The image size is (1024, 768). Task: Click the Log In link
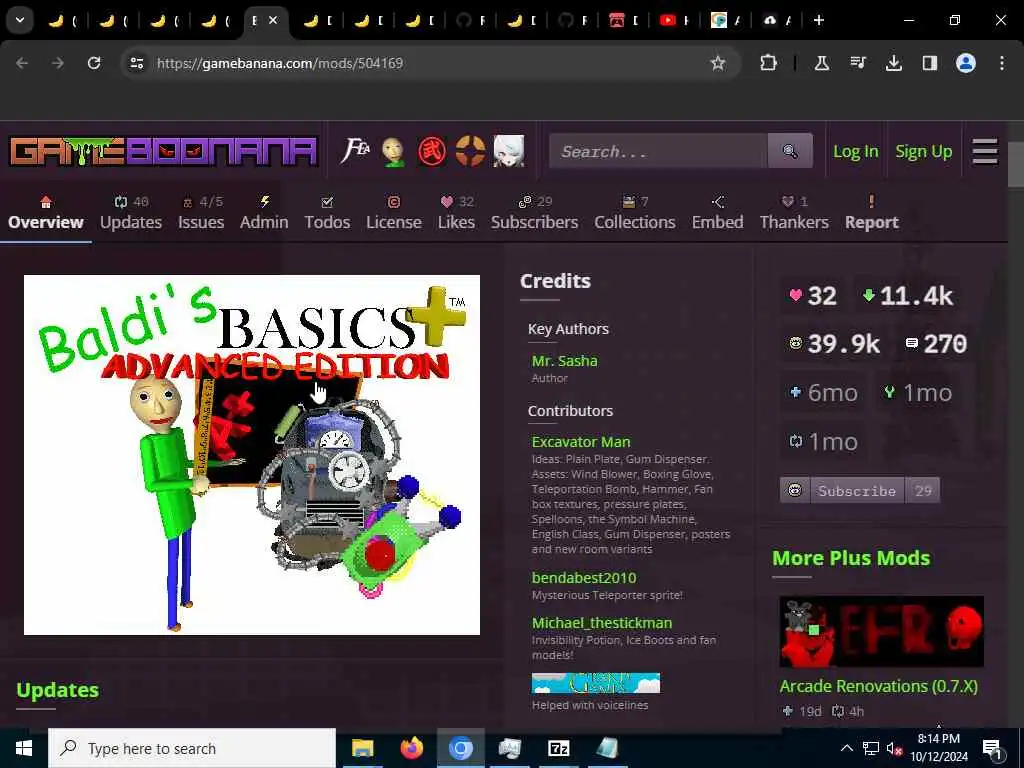[856, 152]
